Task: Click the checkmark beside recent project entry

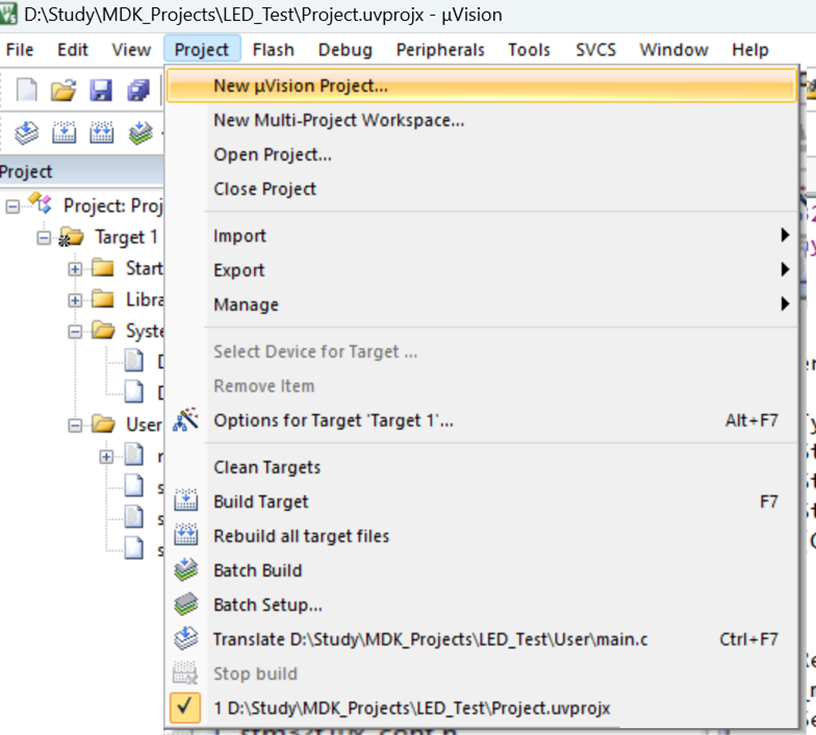Action: click(185, 708)
